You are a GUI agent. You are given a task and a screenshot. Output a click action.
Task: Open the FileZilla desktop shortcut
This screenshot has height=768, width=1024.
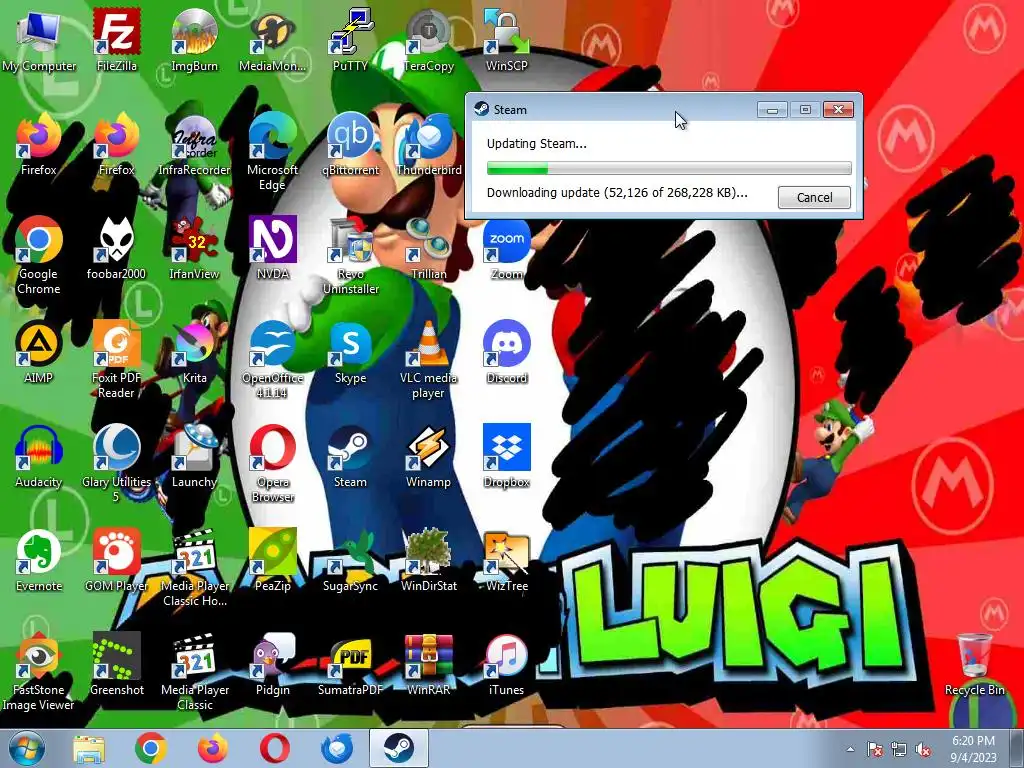pyautogui.click(x=116, y=39)
